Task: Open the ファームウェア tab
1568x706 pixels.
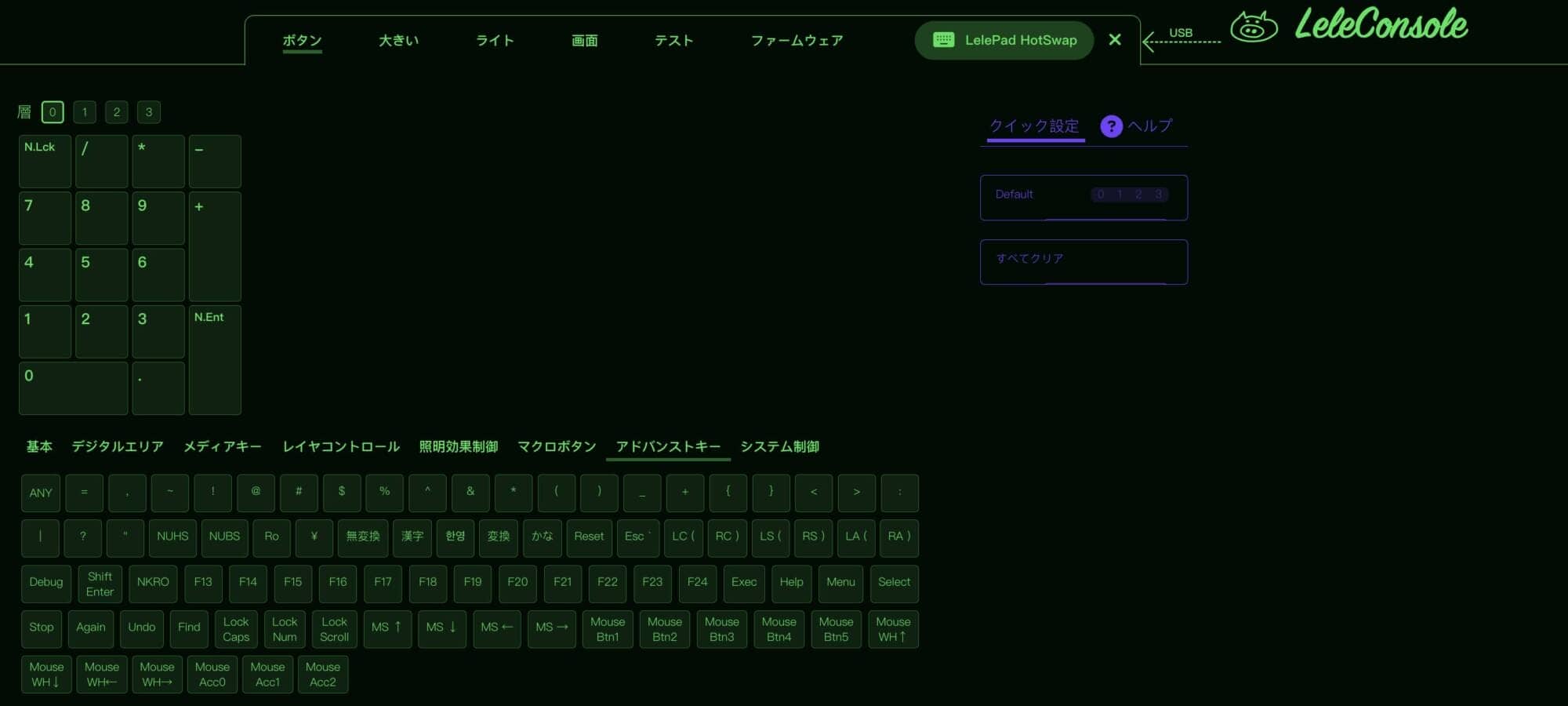Action: (x=797, y=40)
